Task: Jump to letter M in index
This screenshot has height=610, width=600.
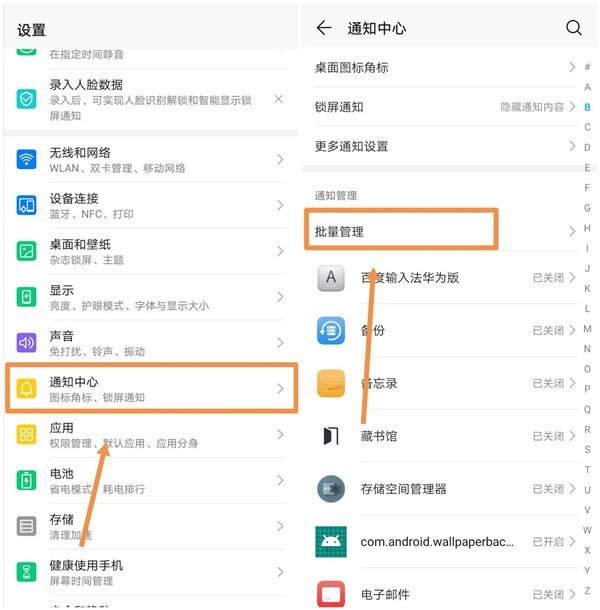Action: [x=587, y=329]
